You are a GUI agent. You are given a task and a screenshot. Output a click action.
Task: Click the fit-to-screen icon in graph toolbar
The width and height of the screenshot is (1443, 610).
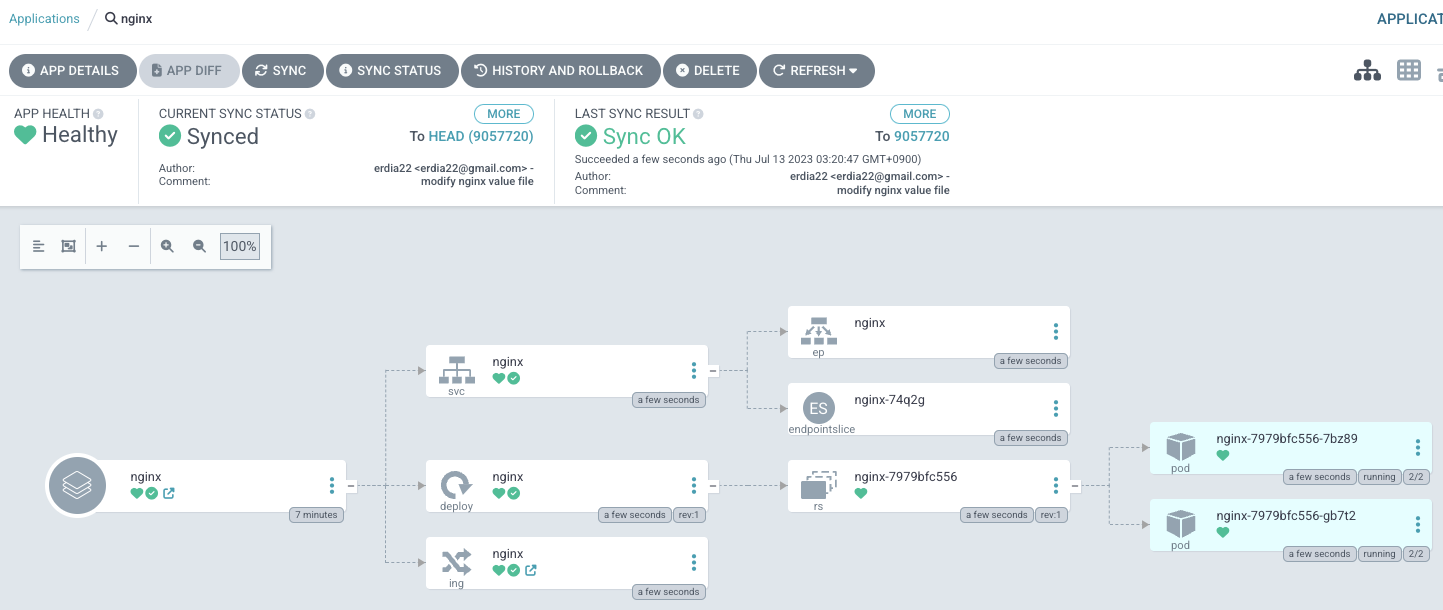click(x=69, y=246)
